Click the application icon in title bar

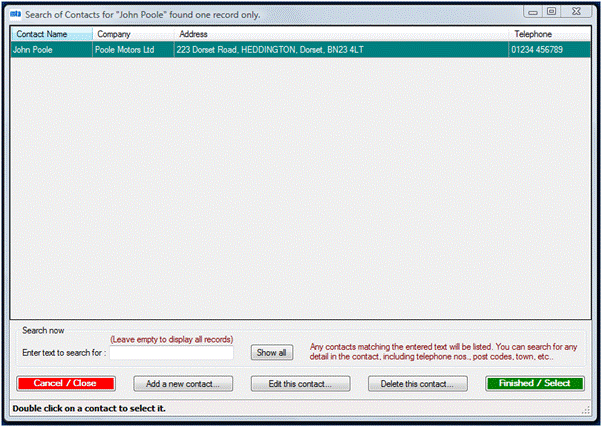(x=14, y=13)
